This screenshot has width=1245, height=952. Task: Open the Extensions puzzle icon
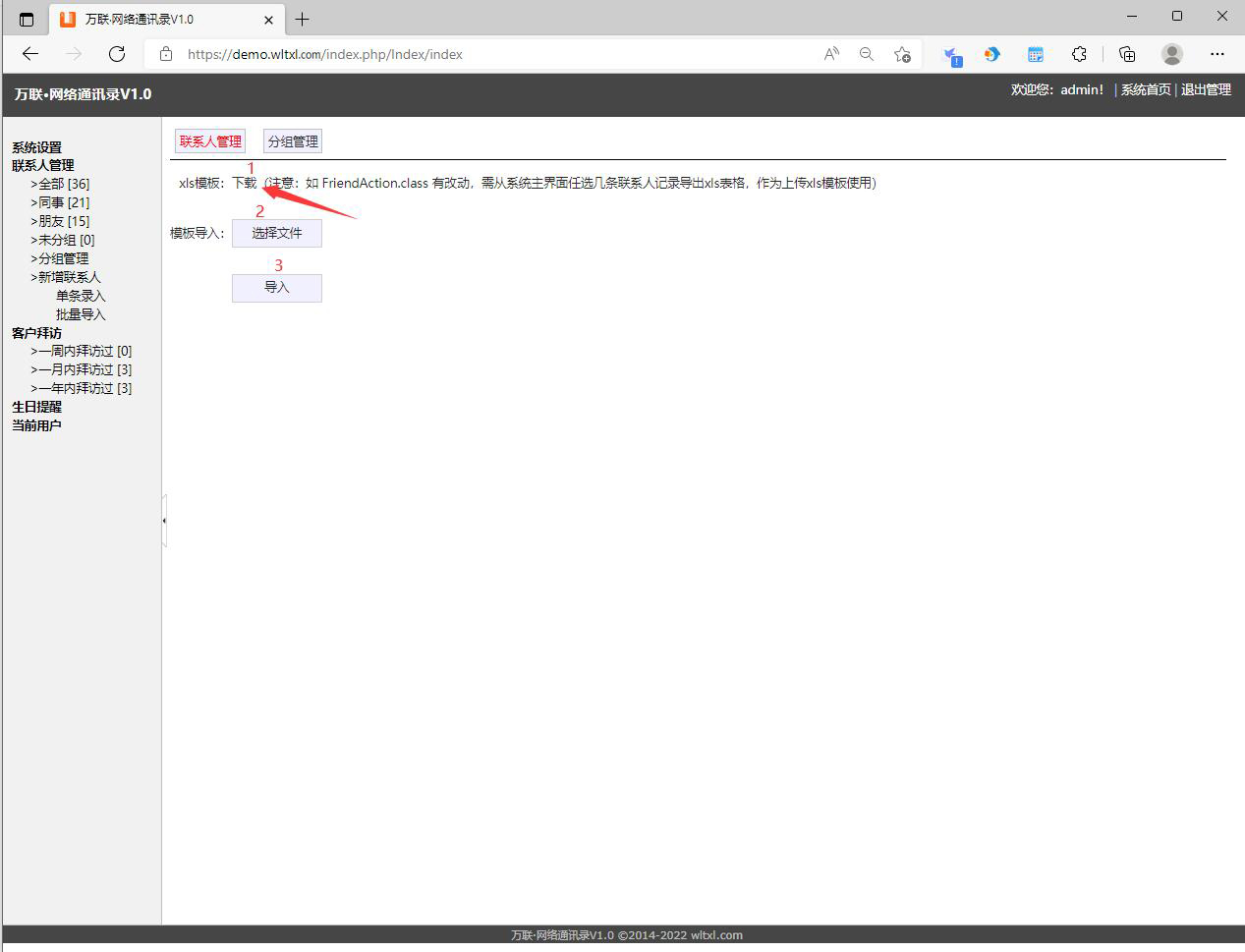(x=1079, y=54)
